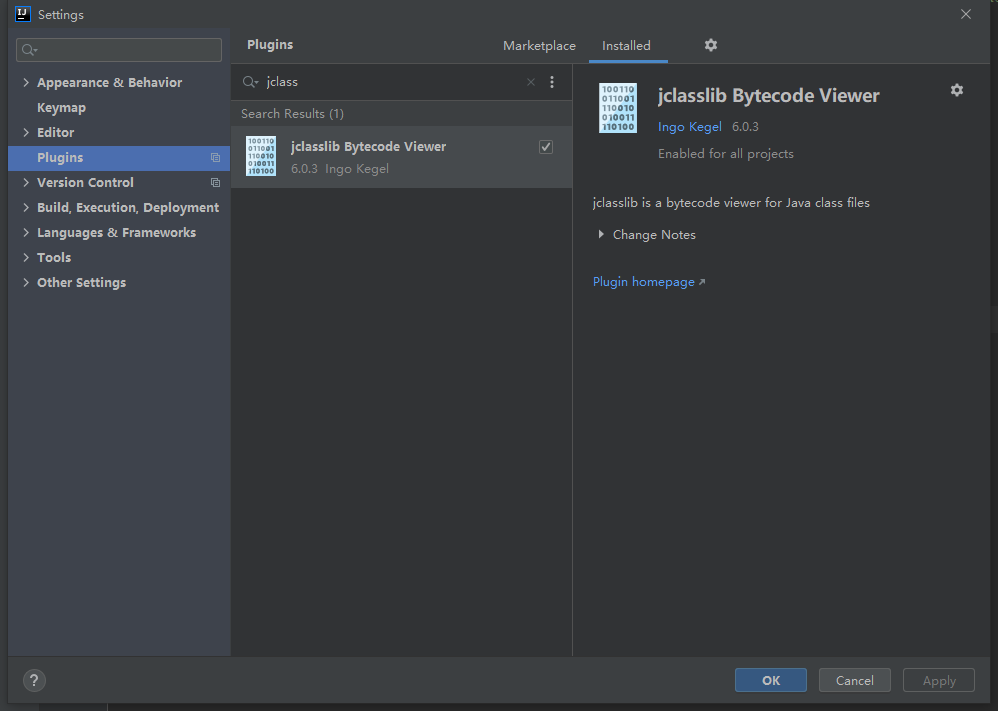Image resolution: width=998 pixels, height=711 pixels.
Task: Focus the settings search field
Action: (119, 50)
